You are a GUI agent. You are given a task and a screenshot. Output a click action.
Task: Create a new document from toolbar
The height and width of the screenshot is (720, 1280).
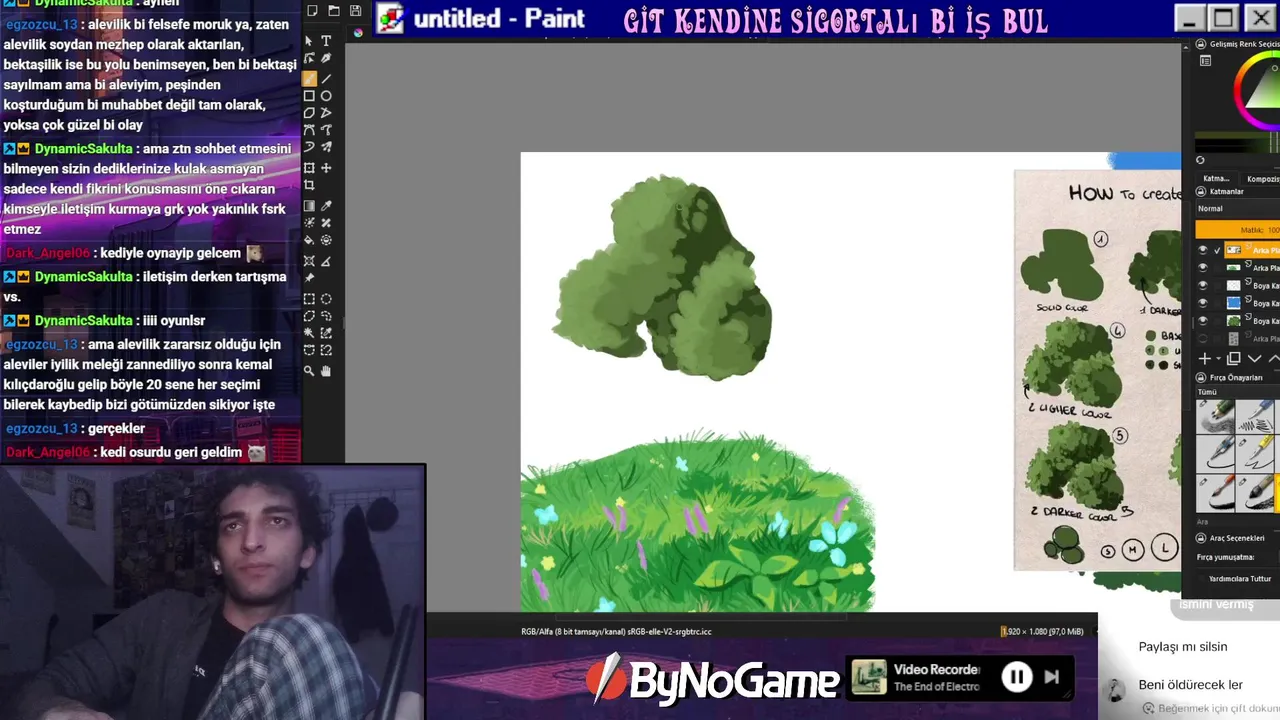tap(311, 10)
